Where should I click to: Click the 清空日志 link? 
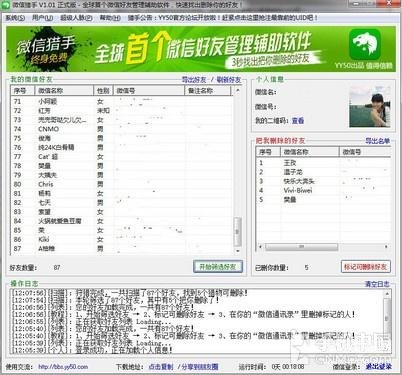pyautogui.click(x=377, y=284)
